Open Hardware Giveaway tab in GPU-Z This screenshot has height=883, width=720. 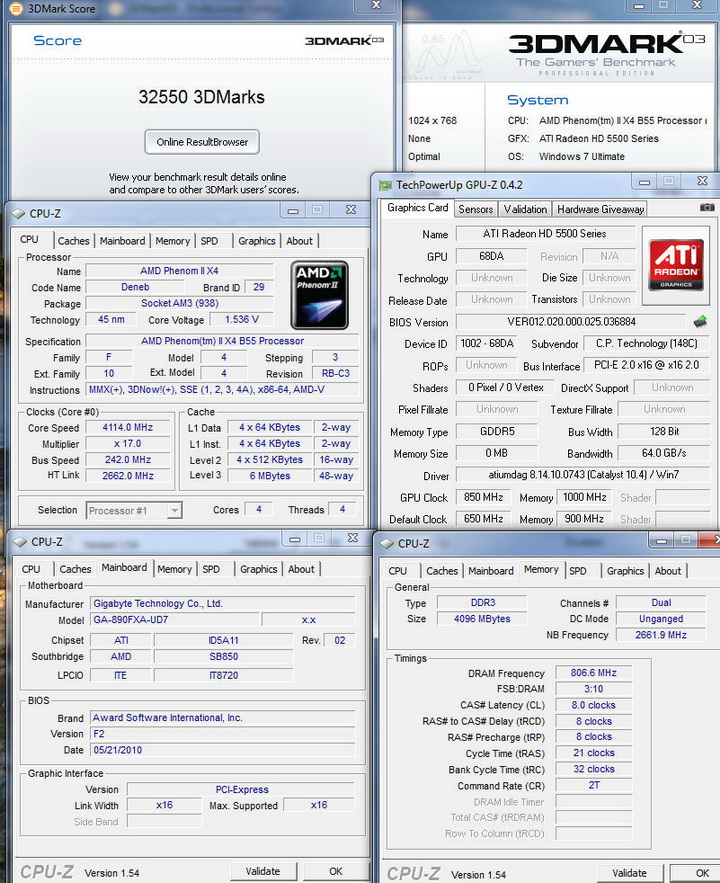(600, 209)
